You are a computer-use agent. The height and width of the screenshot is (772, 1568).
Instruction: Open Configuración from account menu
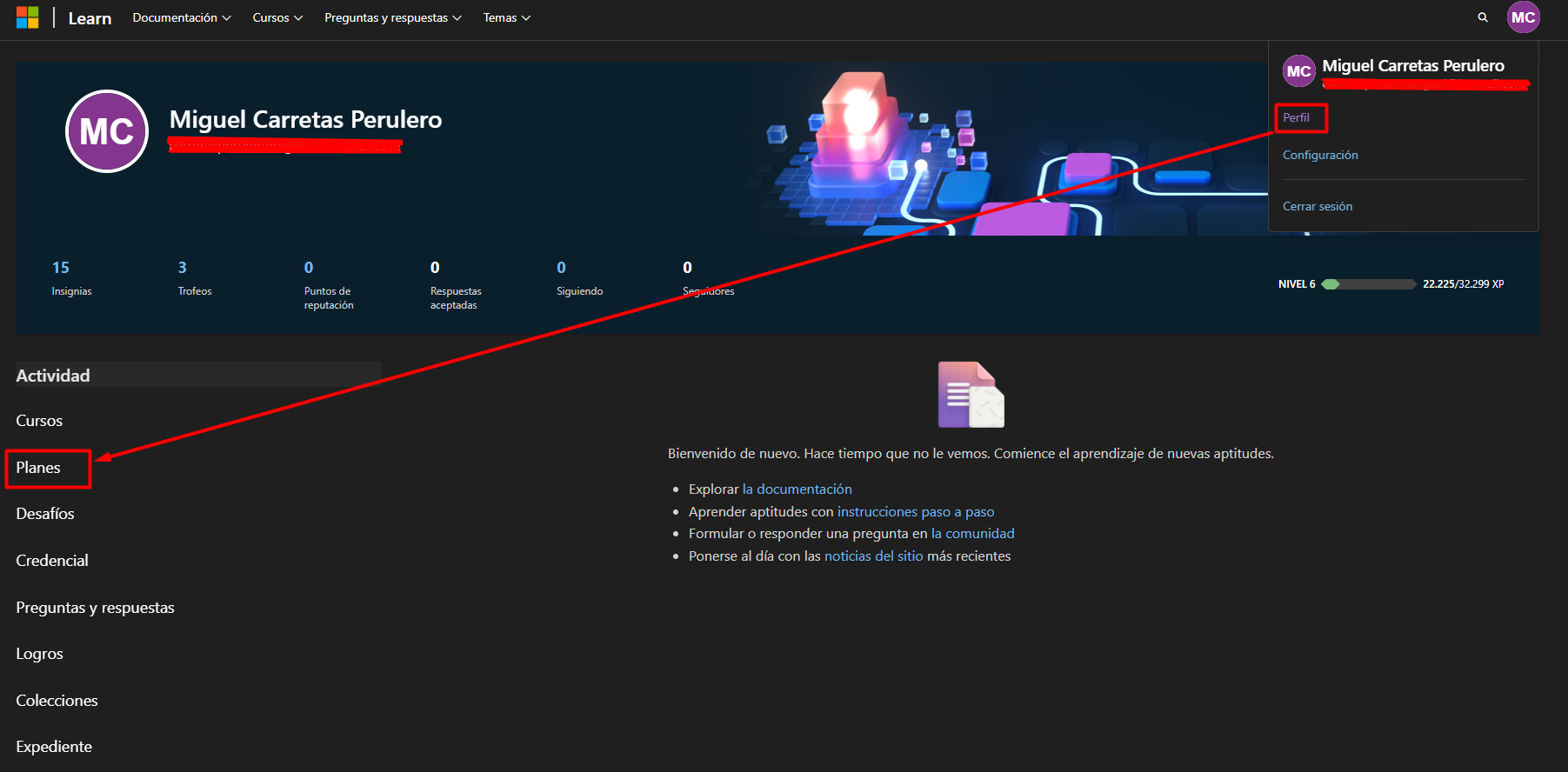pos(1320,155)
